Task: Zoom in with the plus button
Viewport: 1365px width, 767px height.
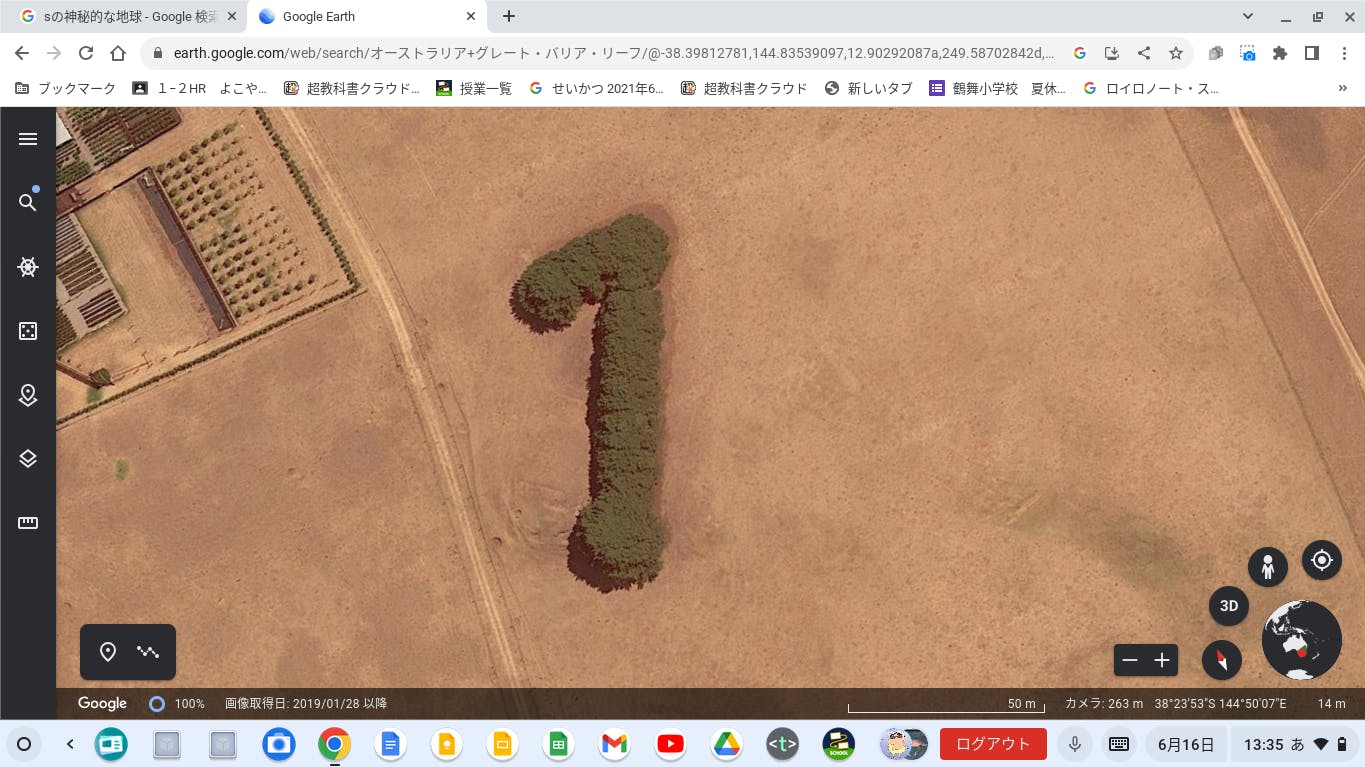Action: [1162, 660]
